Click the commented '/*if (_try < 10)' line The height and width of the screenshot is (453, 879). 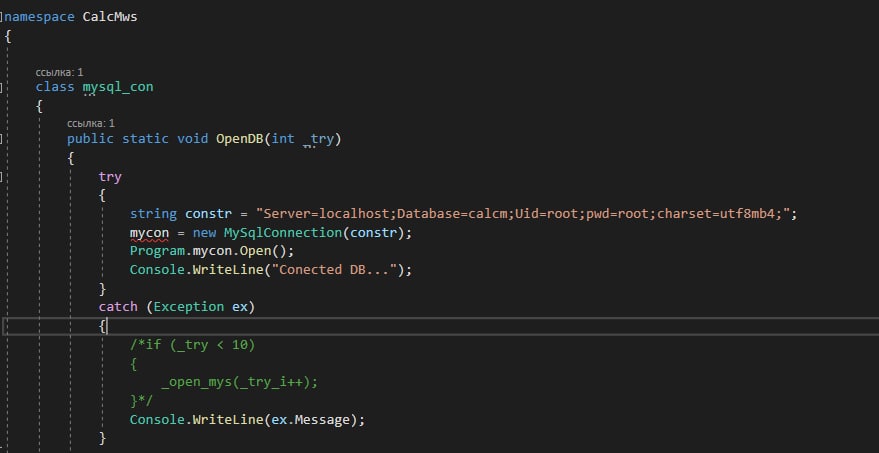192,345
